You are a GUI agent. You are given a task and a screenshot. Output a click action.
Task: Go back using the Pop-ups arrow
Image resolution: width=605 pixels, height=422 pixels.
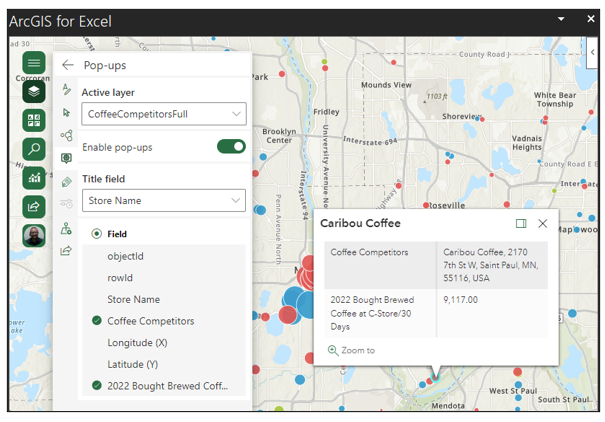[68, 65]
